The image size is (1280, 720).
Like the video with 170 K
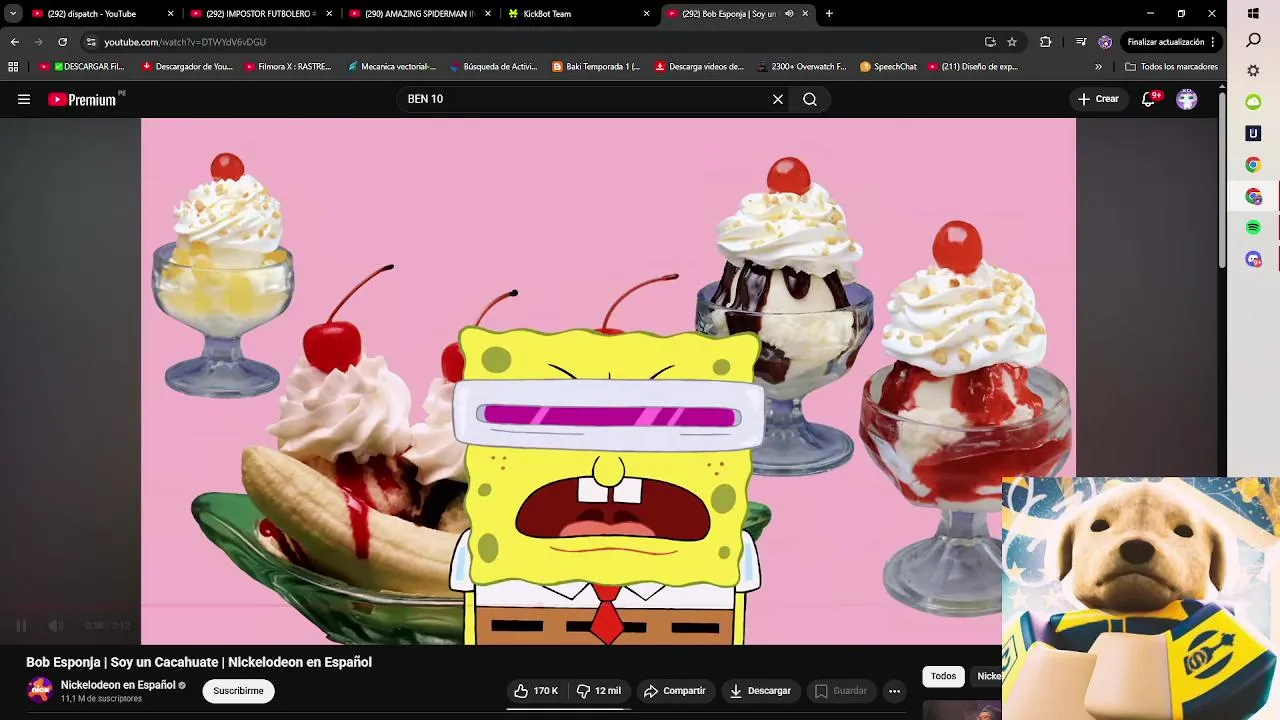tap(536, 691)
